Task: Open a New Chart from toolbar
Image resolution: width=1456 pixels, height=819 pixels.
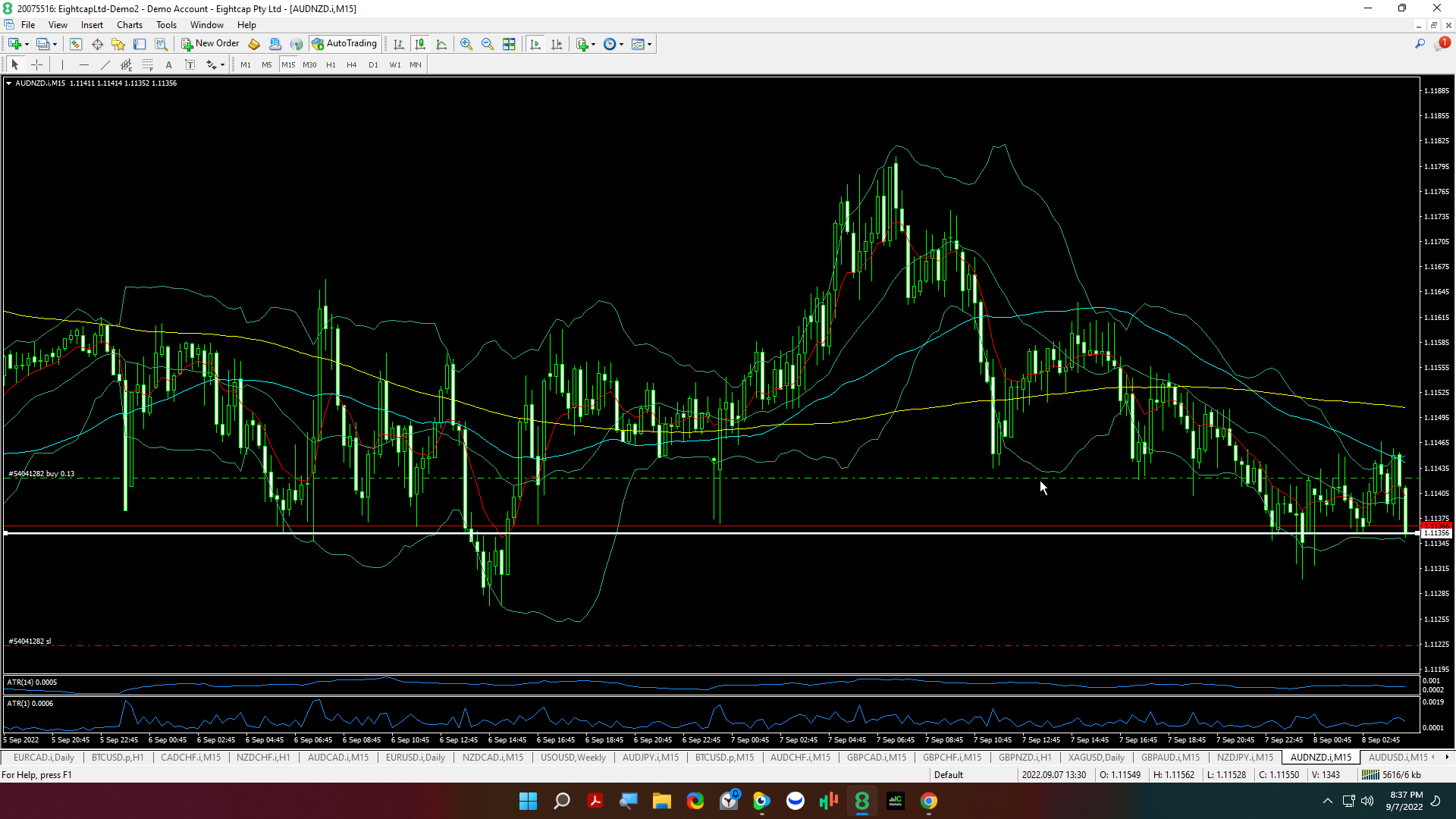Action: [14, 44]
